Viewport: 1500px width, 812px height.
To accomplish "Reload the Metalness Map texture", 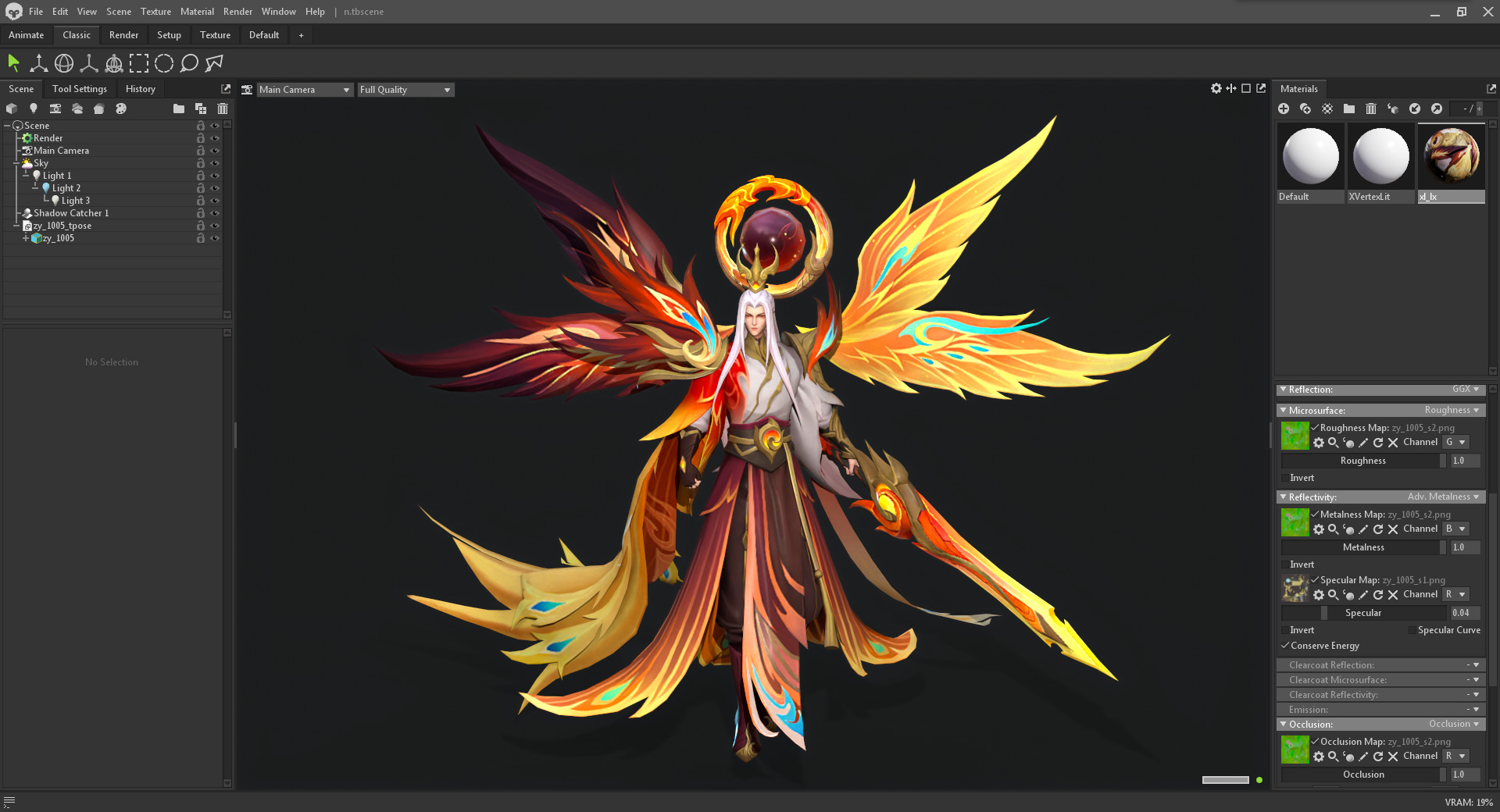I will [x=1378, y=529].
